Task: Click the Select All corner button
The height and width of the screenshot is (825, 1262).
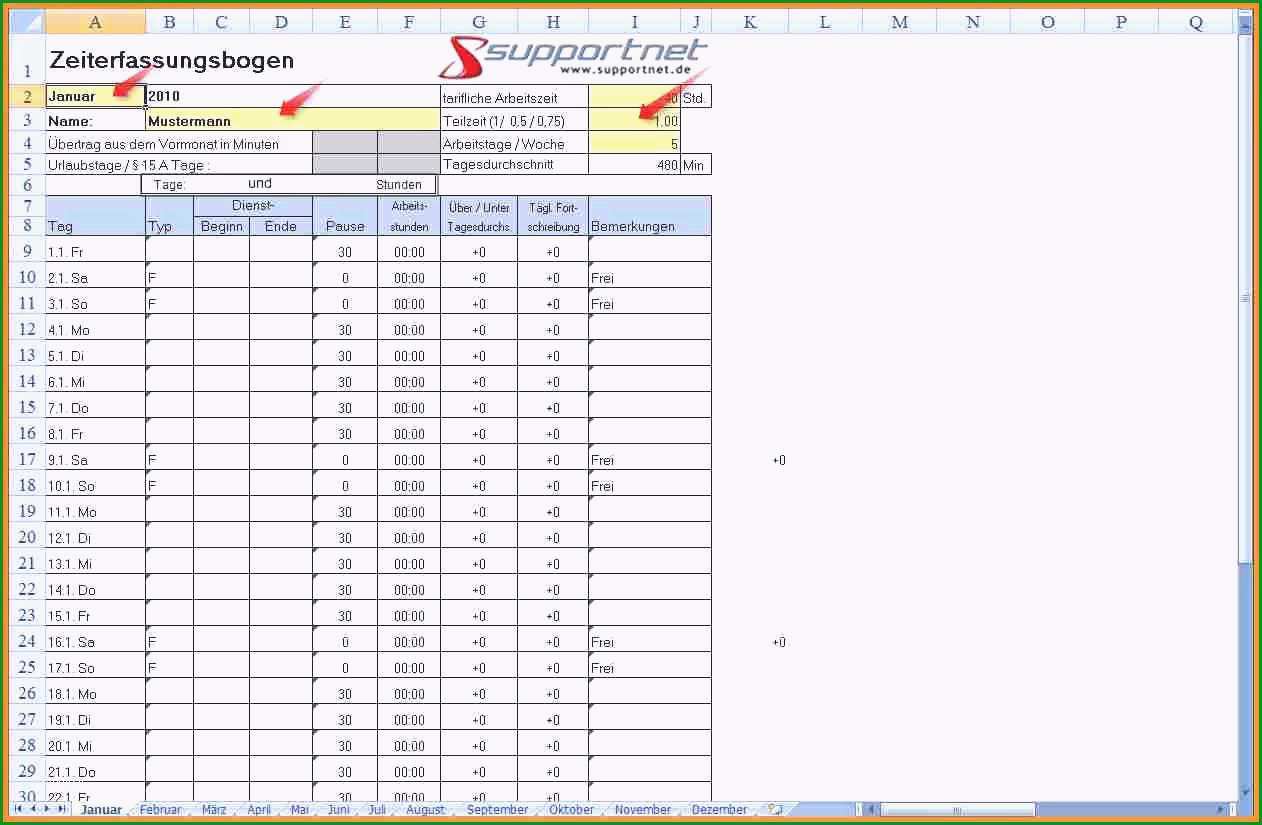Action: [x=27, y=21]
